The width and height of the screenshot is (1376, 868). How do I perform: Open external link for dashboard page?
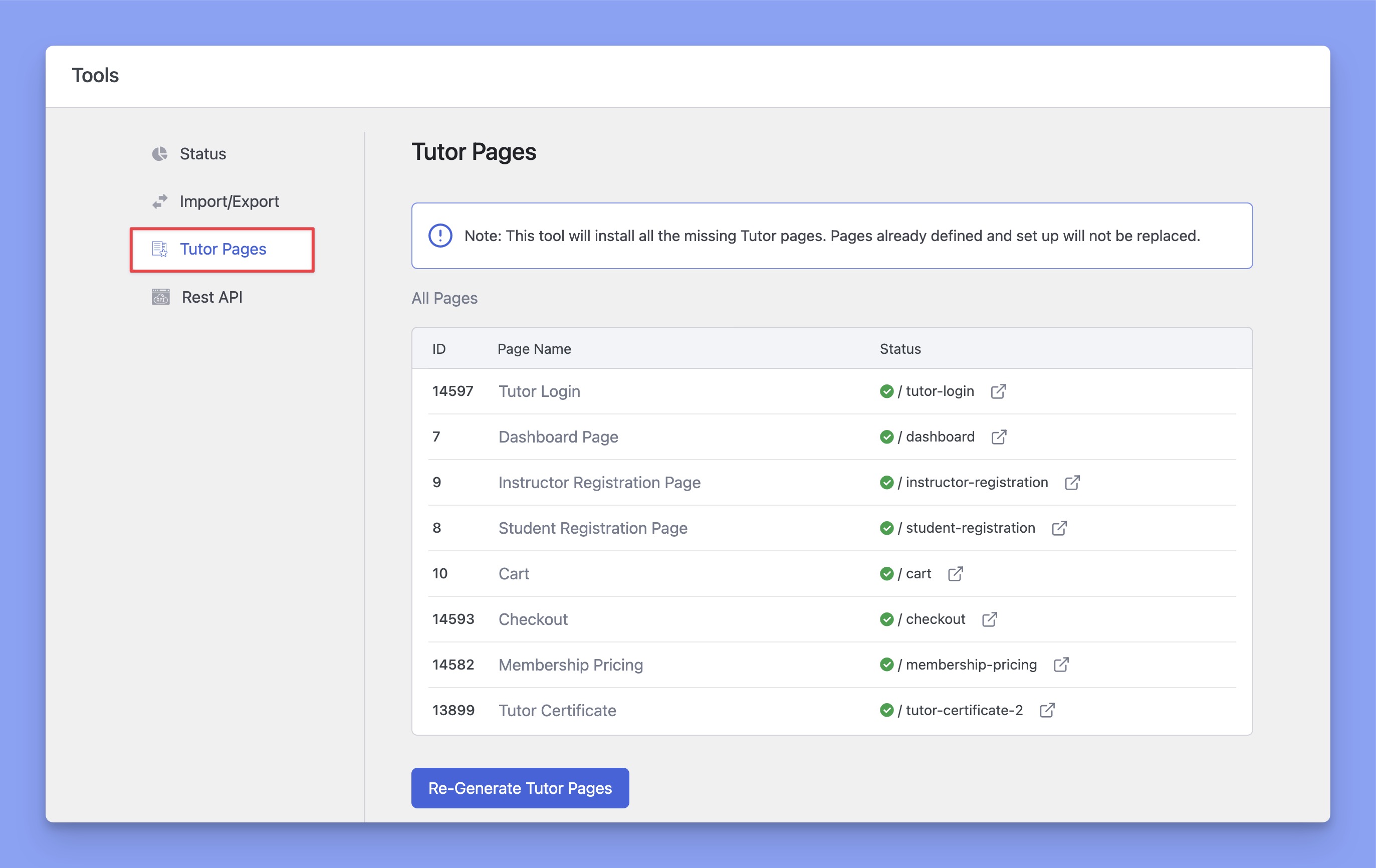click(999, 437)
